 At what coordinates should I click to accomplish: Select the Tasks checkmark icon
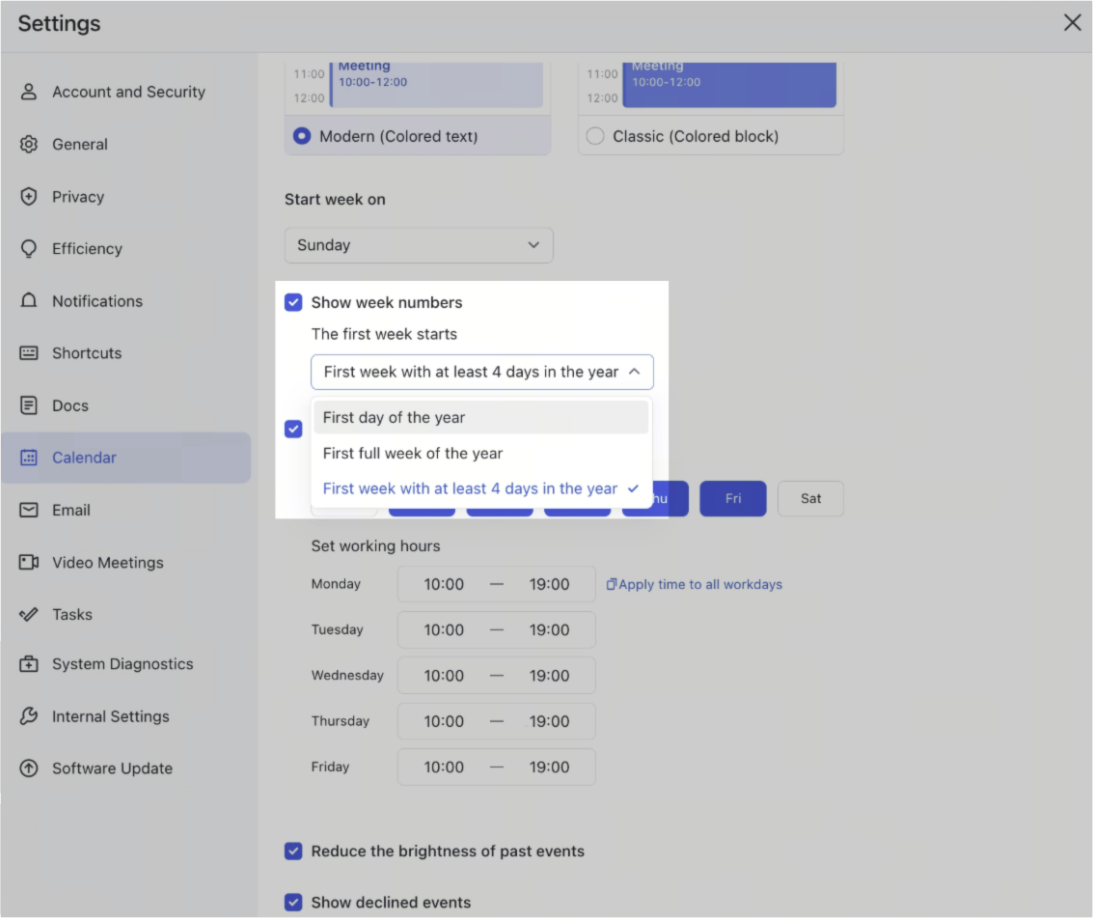27,614
